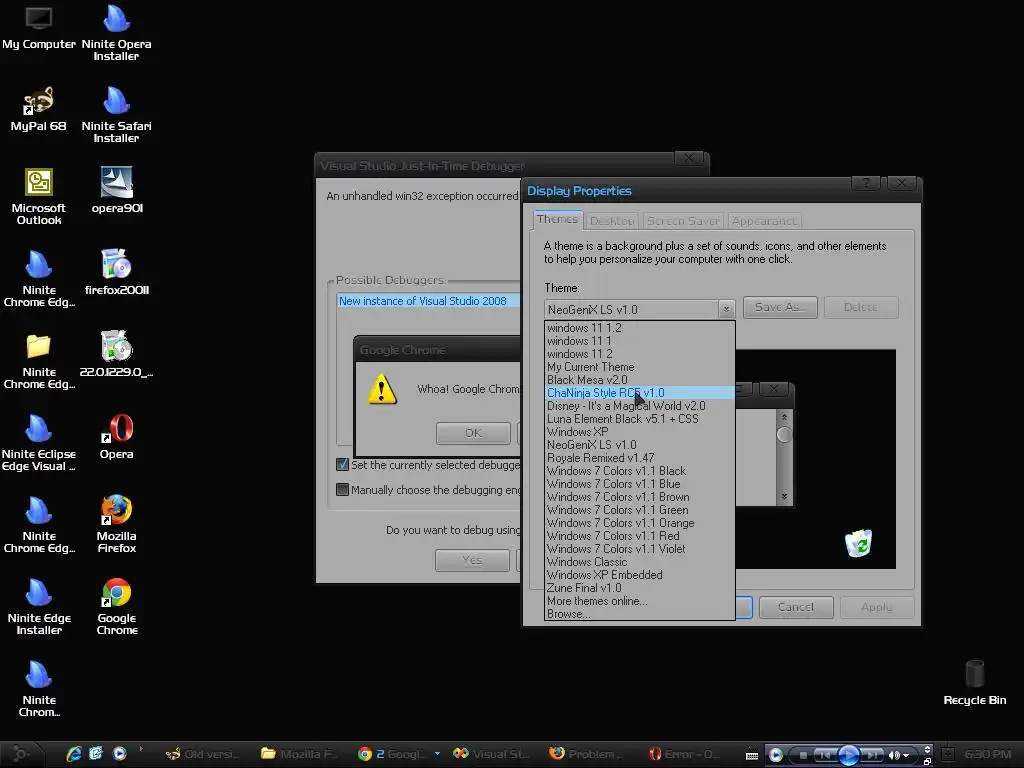The height and width of the screenshot is (768, 1024).
Task: Select Black Mesa v2.0 theme
Action: (640, 380)
